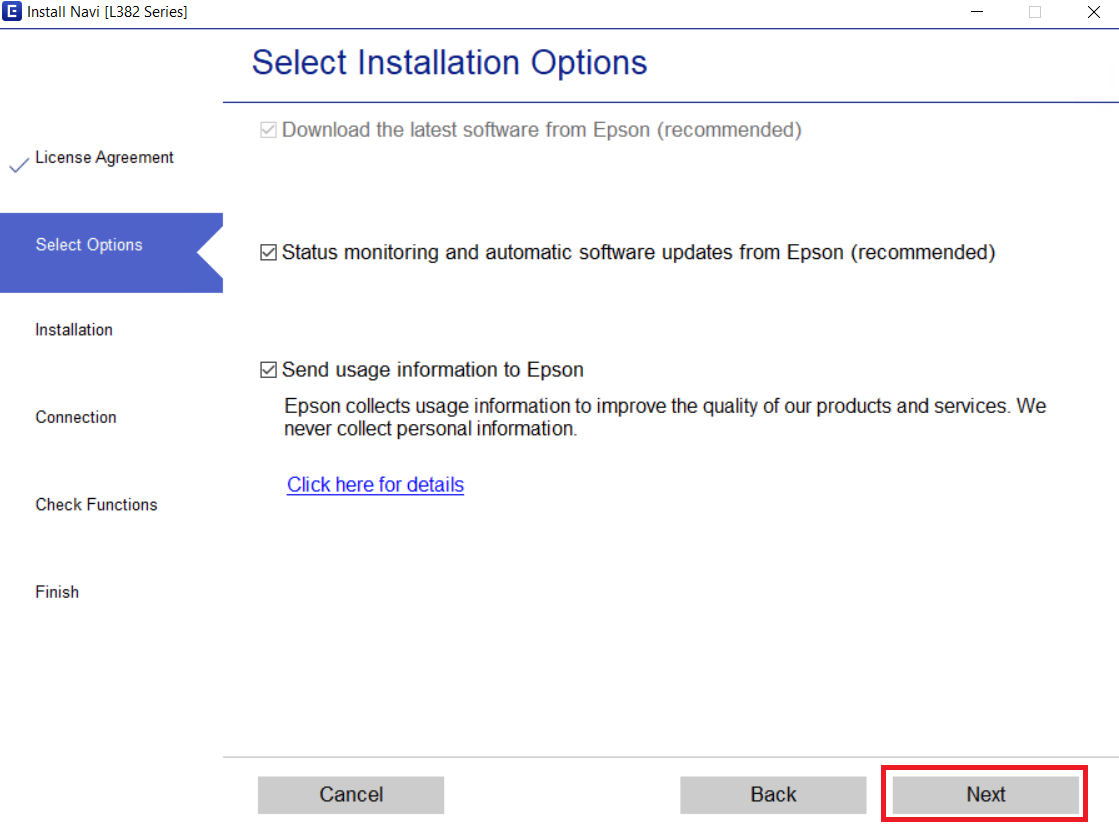This screenshot has width=1119, height=829.
Task: Click the Back button
Action: [773, 794]
